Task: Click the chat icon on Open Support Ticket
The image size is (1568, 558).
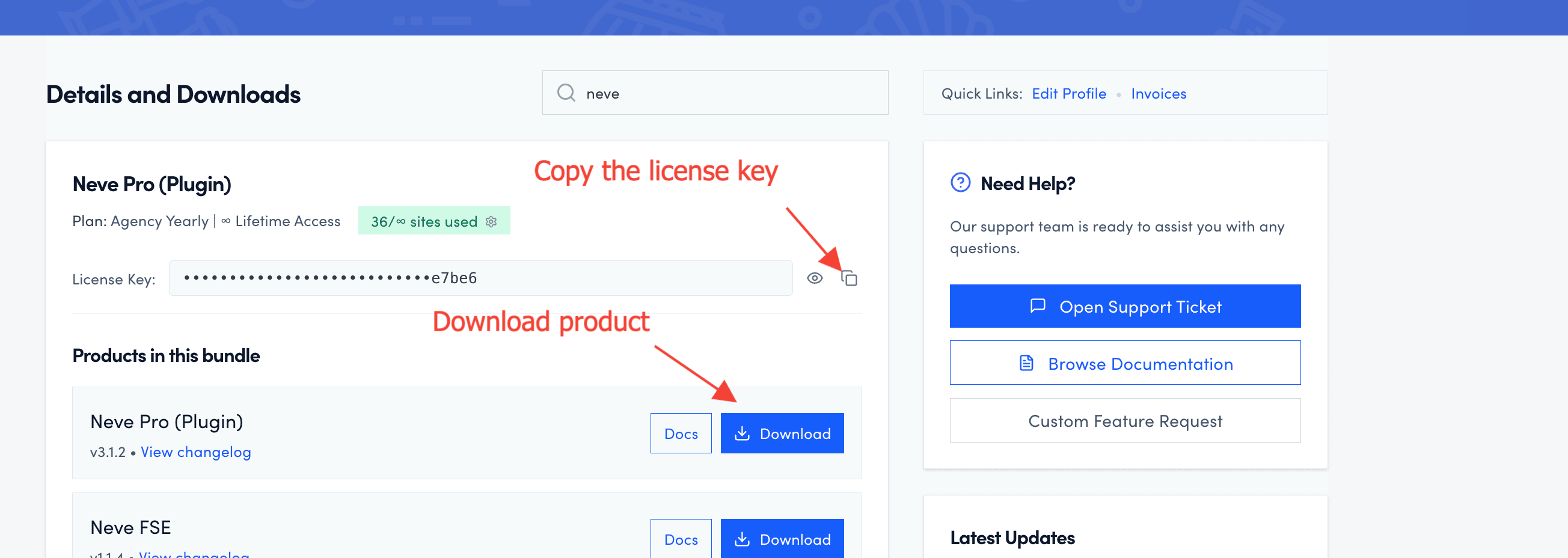Action: pyautogui.click(x=1037, y=305)
